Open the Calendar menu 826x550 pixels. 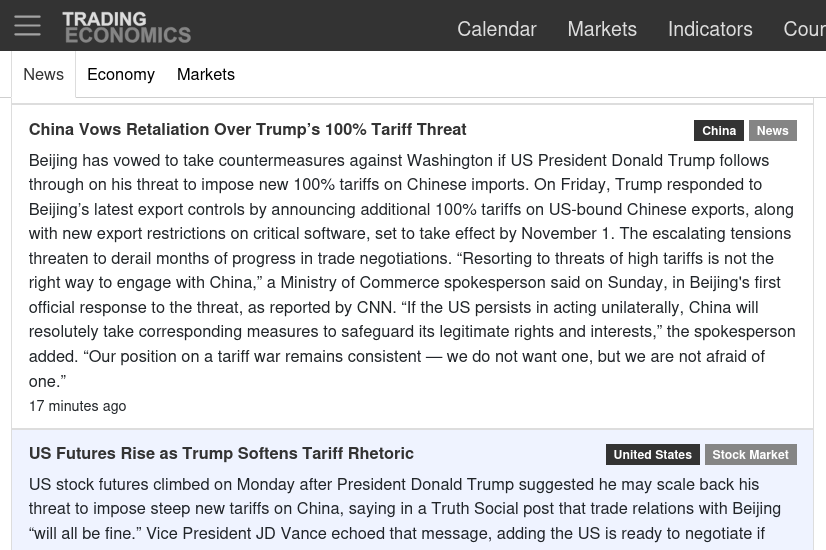[496, 29]
